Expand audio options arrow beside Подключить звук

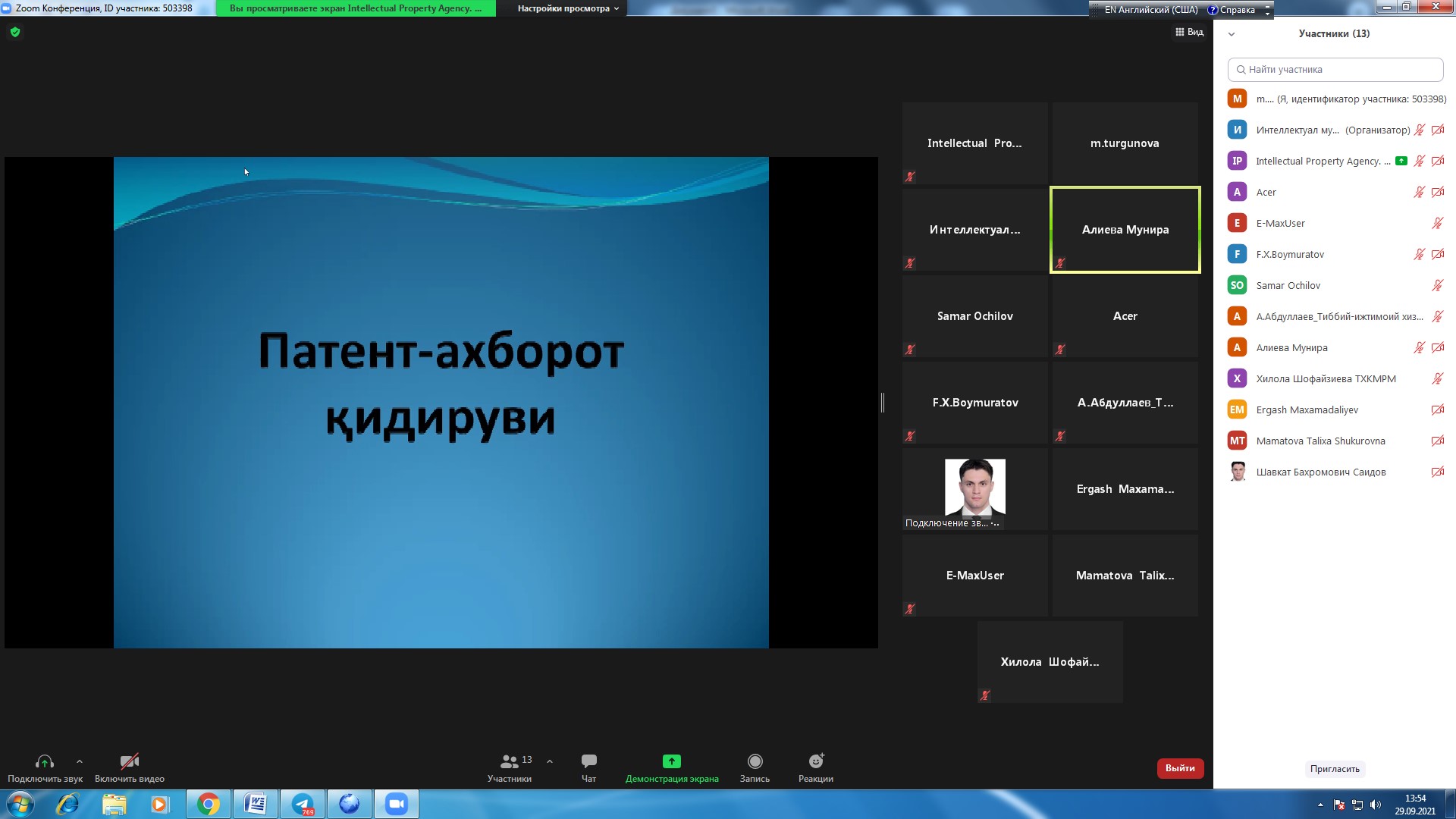point(80,761)
